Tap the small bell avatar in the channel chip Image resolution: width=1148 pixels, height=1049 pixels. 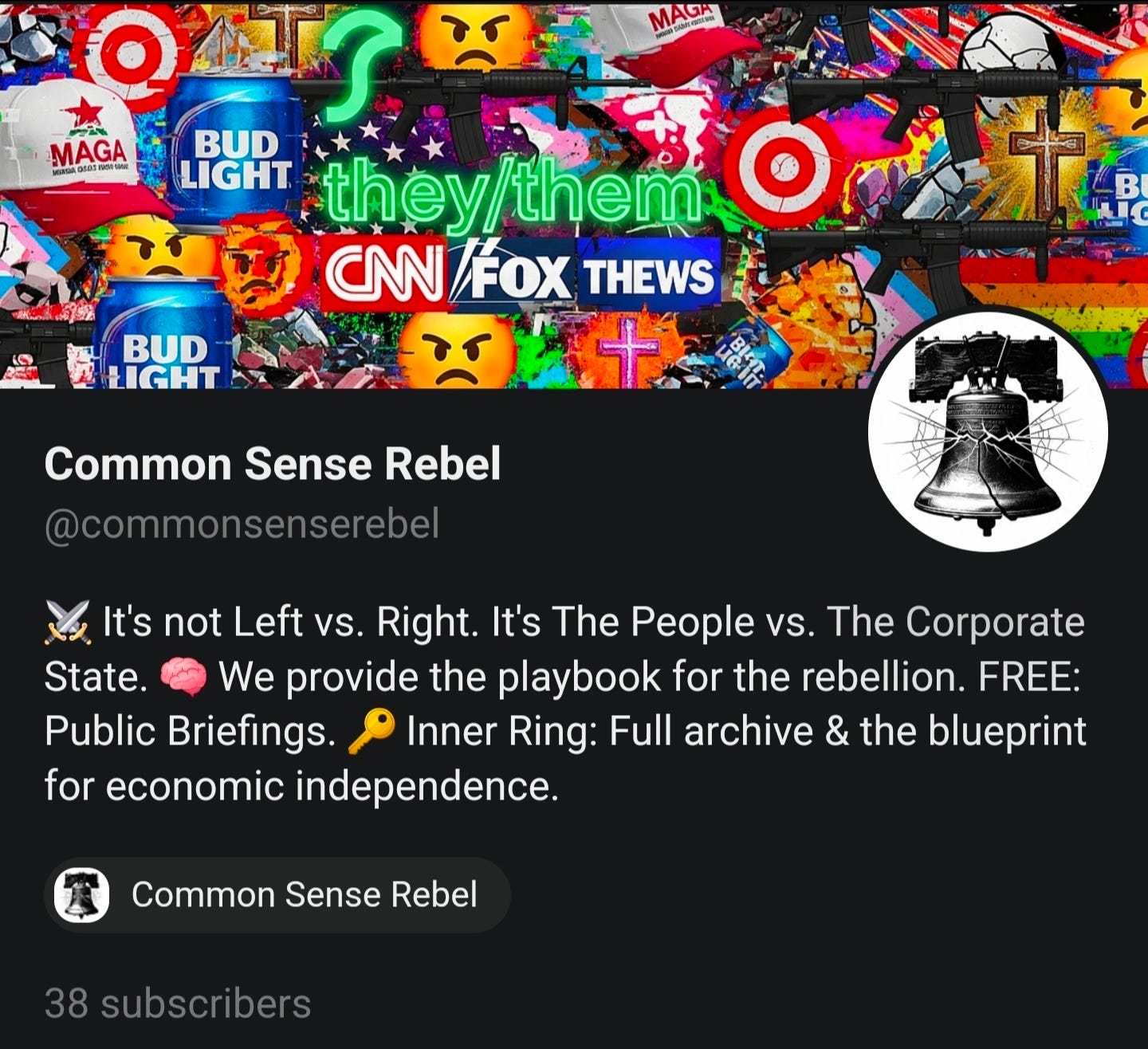[81, 895]
